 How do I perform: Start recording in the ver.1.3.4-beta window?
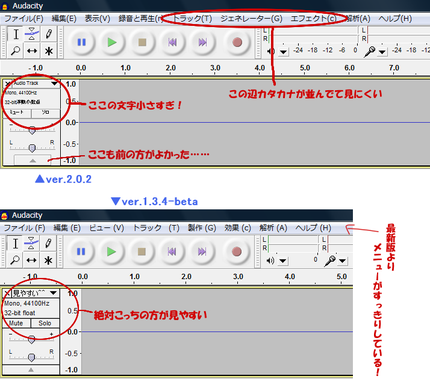point(236,252)
